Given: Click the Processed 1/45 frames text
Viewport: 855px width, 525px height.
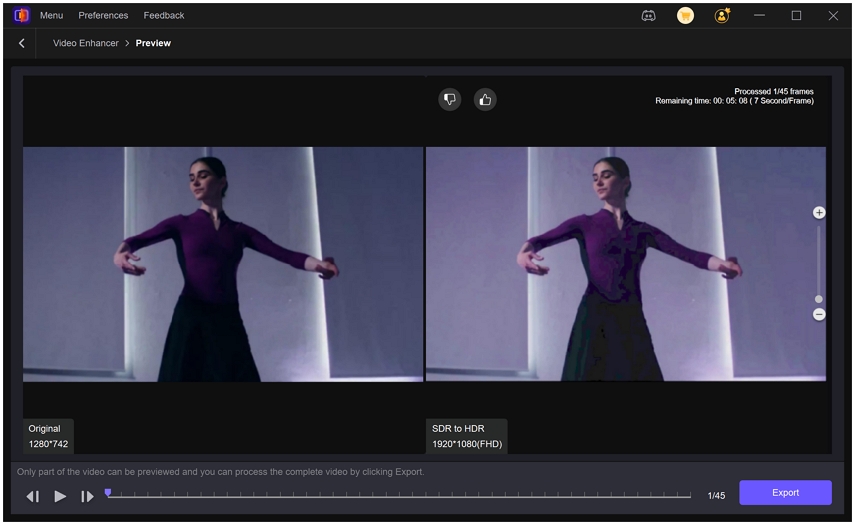Looking at the screenshot, I should coord(774,92).
